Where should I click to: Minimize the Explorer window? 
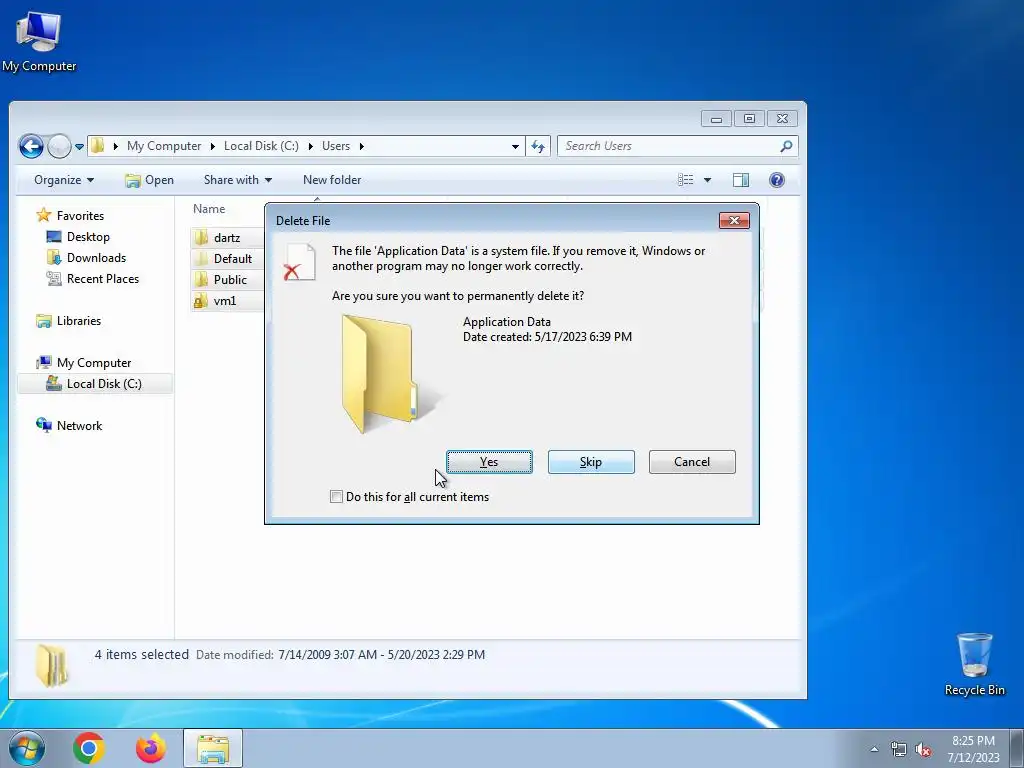[x=716, y=119]
